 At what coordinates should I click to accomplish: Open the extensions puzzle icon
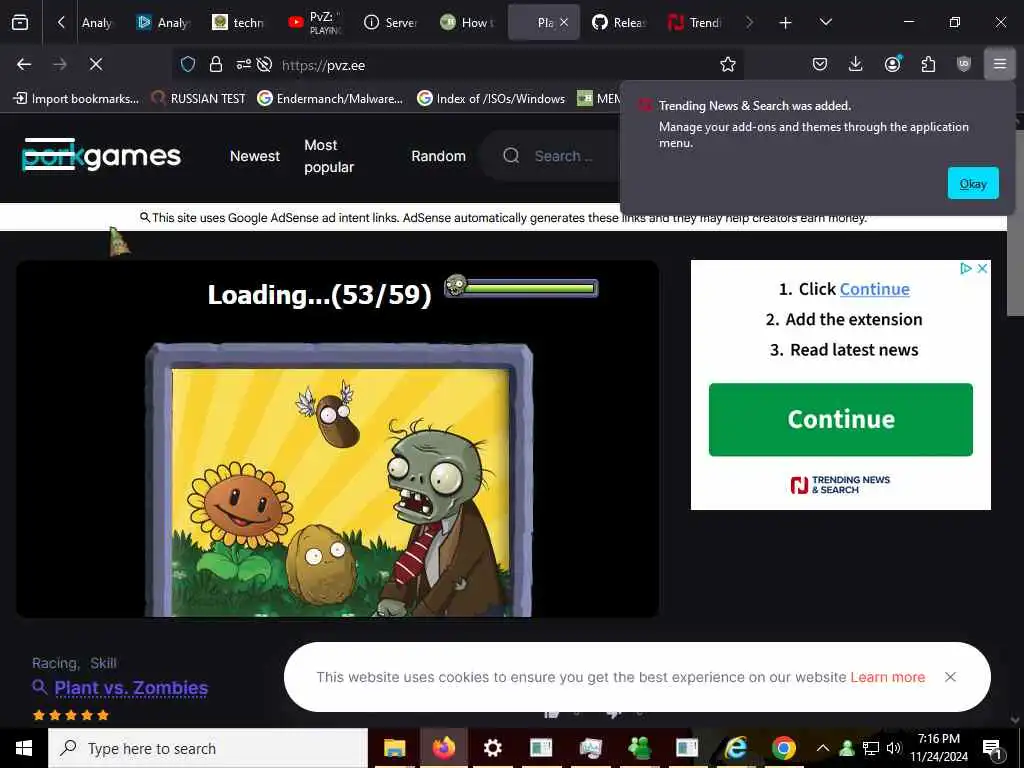(x=928, y=64)
